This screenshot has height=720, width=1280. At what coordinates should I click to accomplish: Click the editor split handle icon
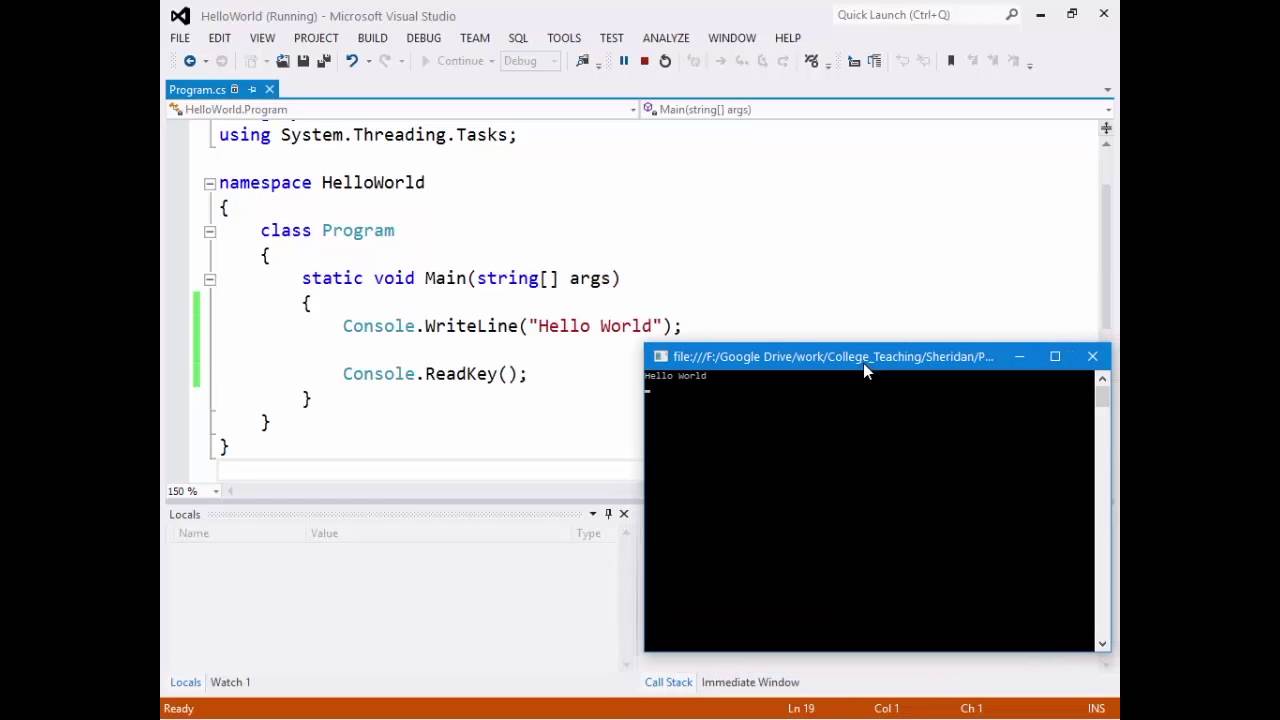(1106, 128)
